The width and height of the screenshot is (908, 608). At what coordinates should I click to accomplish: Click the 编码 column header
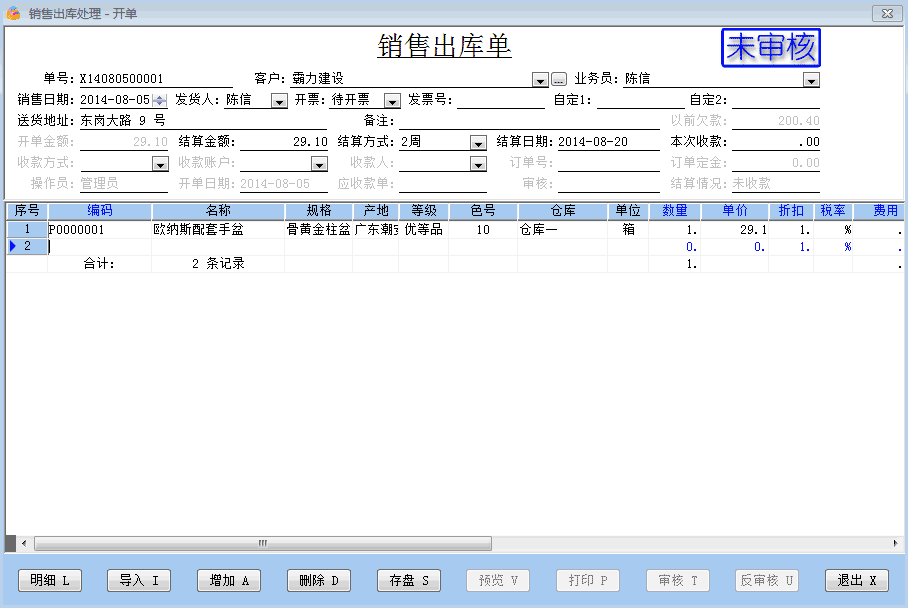click(100, 211)
